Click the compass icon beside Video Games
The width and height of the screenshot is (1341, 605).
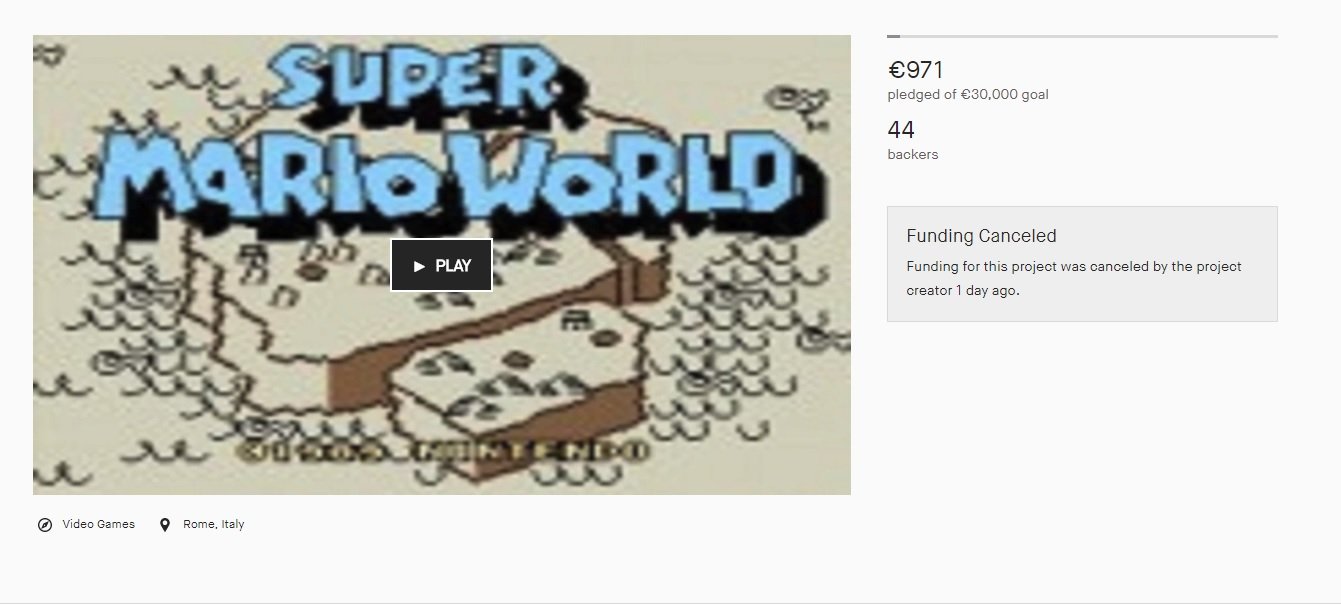click(45, 525)
